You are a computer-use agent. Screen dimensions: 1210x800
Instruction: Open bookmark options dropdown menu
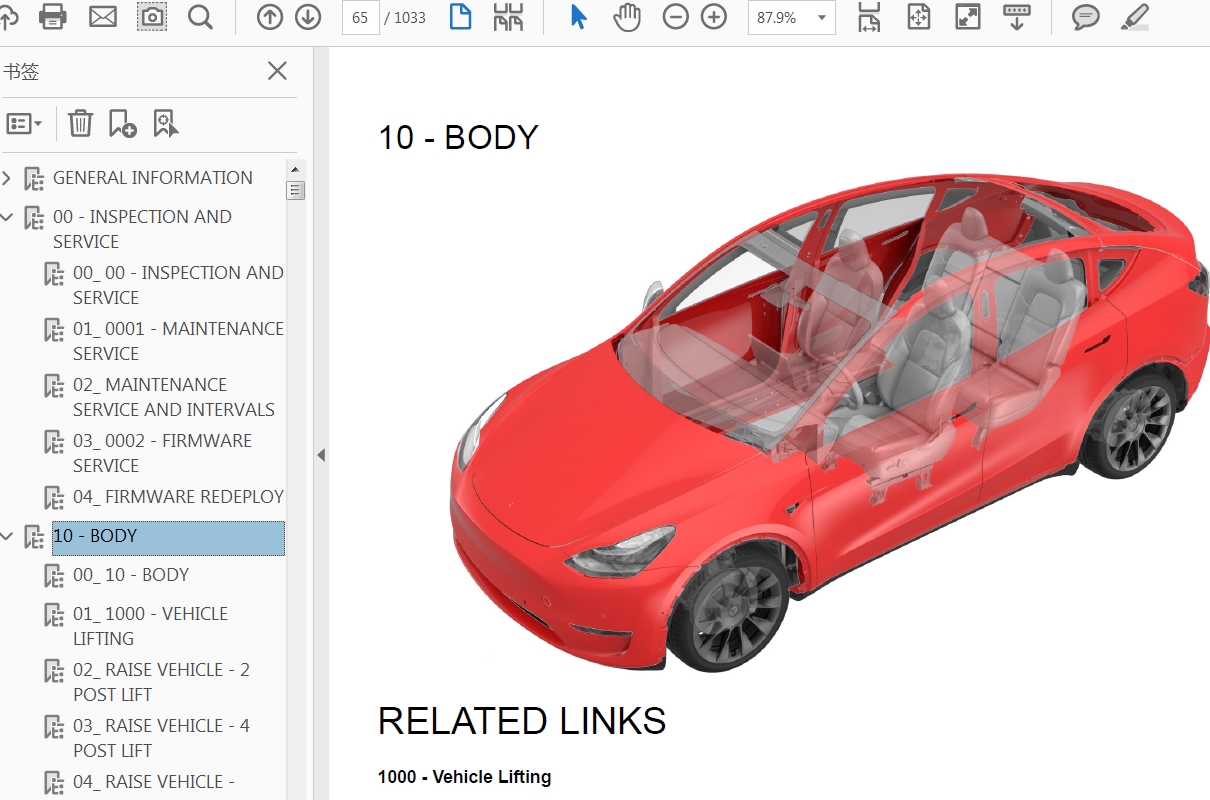pos(24,124)
